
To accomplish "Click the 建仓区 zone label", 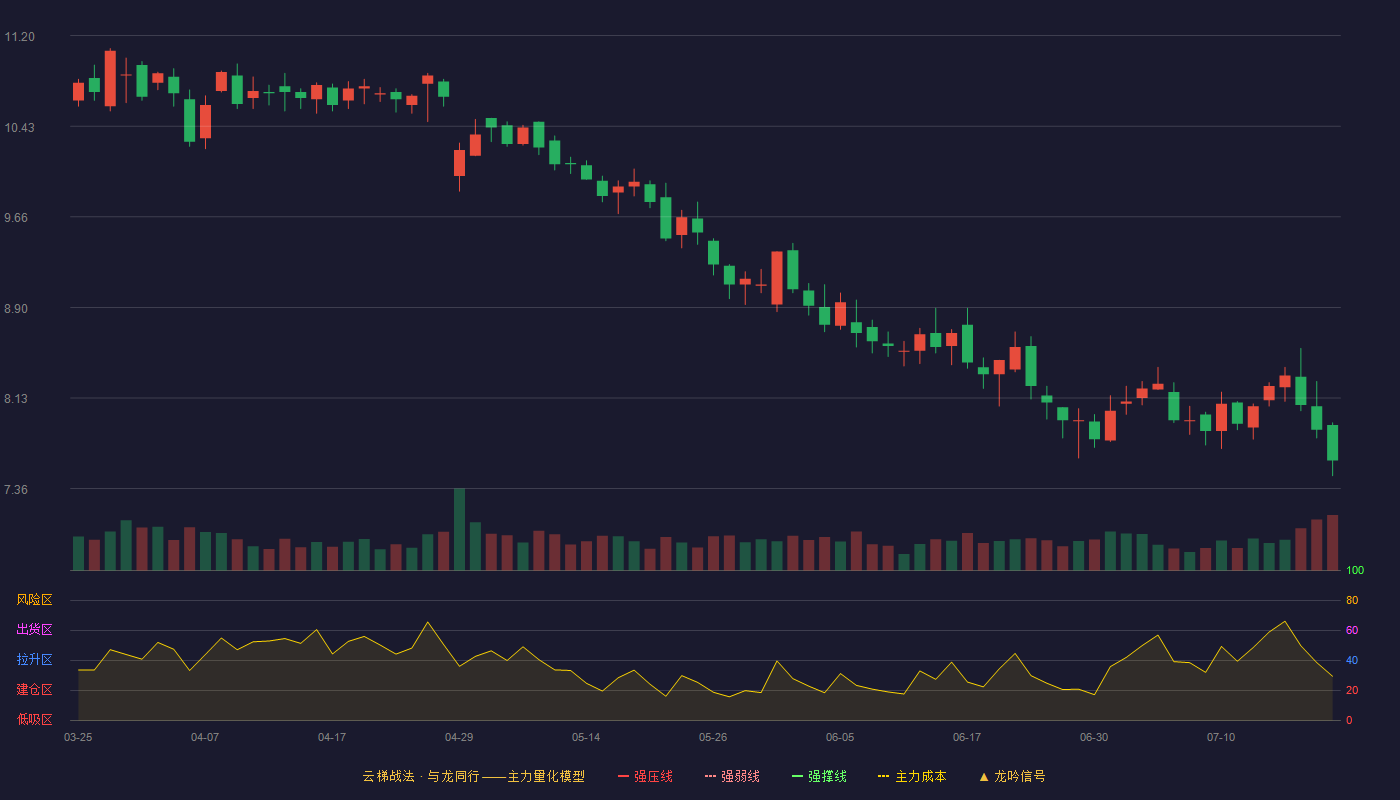I will 35,690.
